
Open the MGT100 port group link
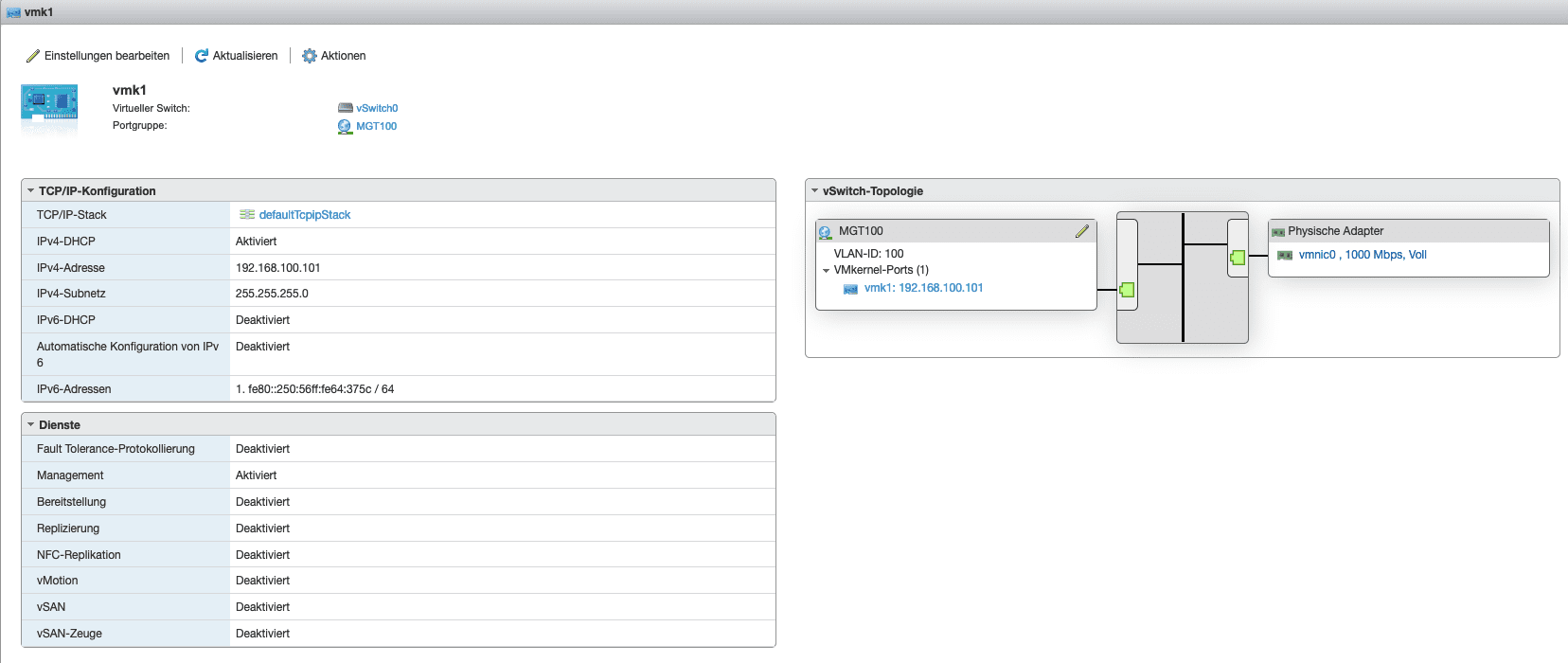[x=377, y=126]
